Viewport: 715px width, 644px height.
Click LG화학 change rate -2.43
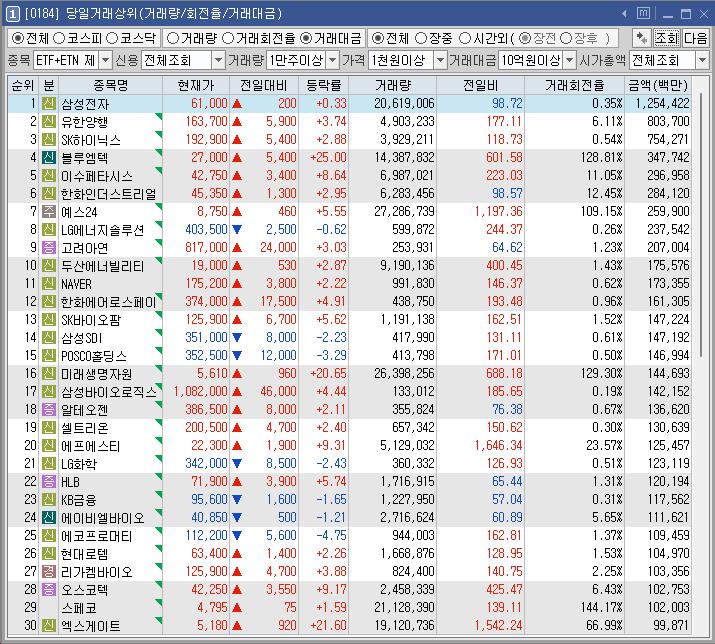click(x=332, y=463)
